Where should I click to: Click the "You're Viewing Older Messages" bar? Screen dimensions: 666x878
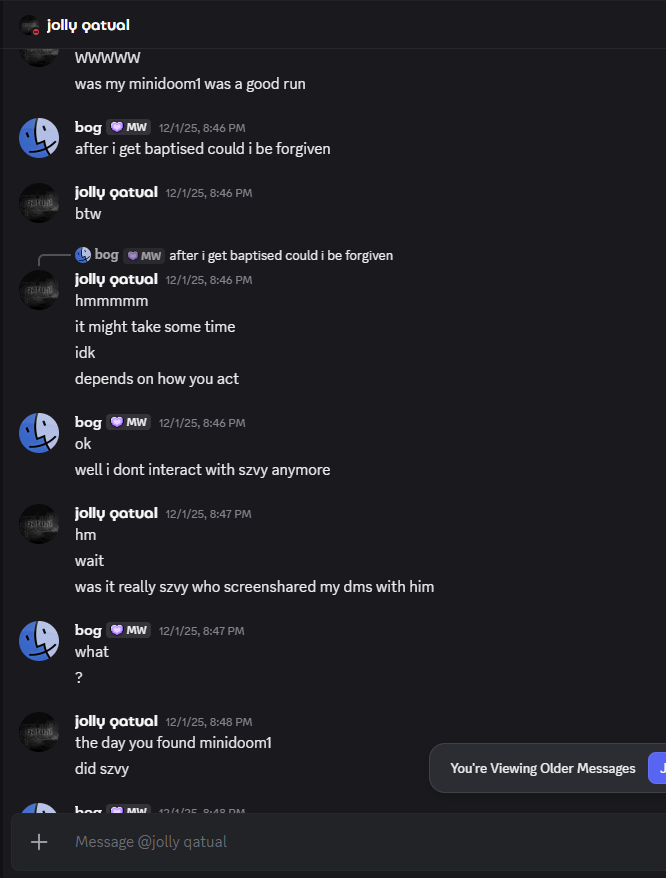pos(542,768)
